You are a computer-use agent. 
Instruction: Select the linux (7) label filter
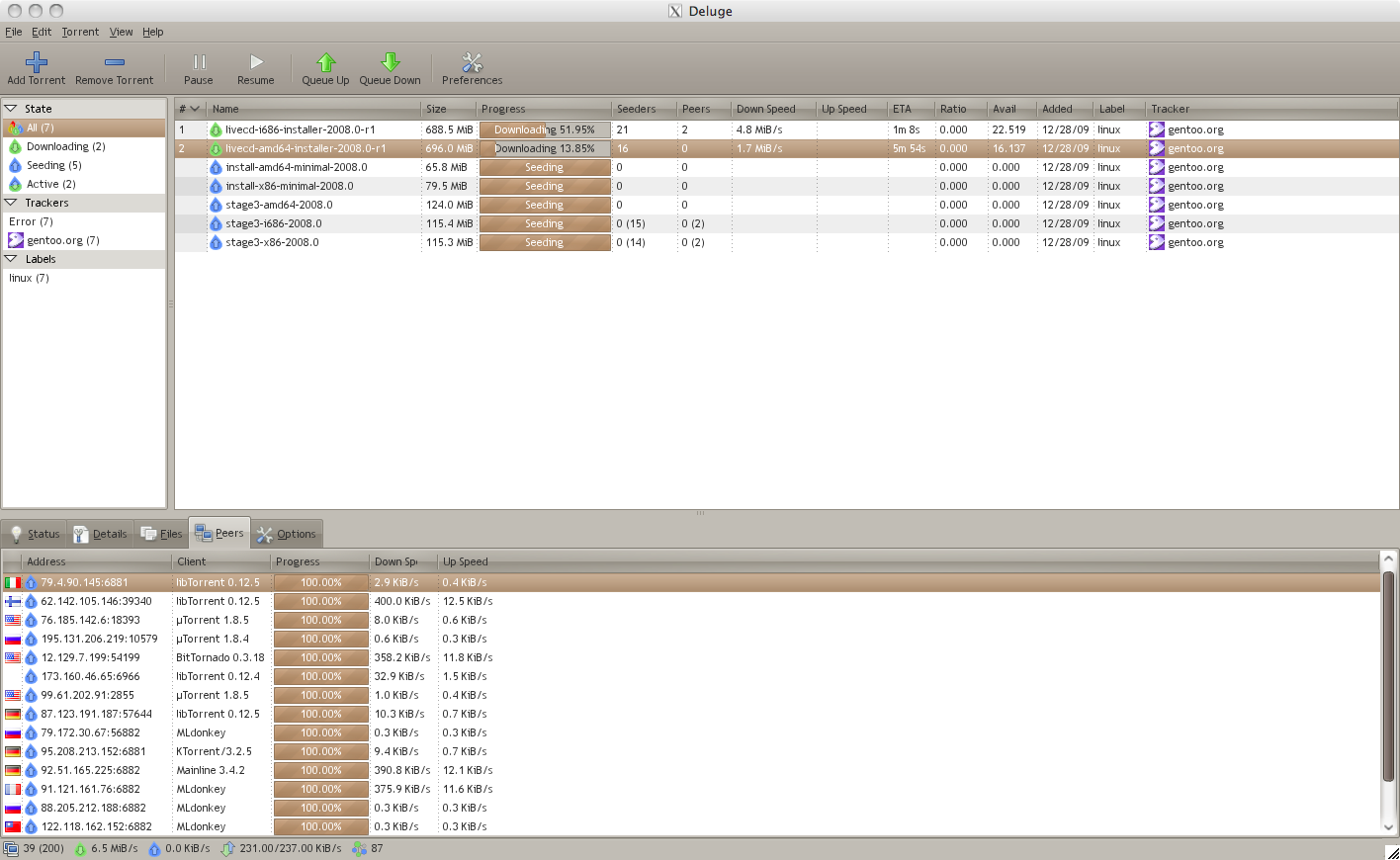[x=84, y=279]
